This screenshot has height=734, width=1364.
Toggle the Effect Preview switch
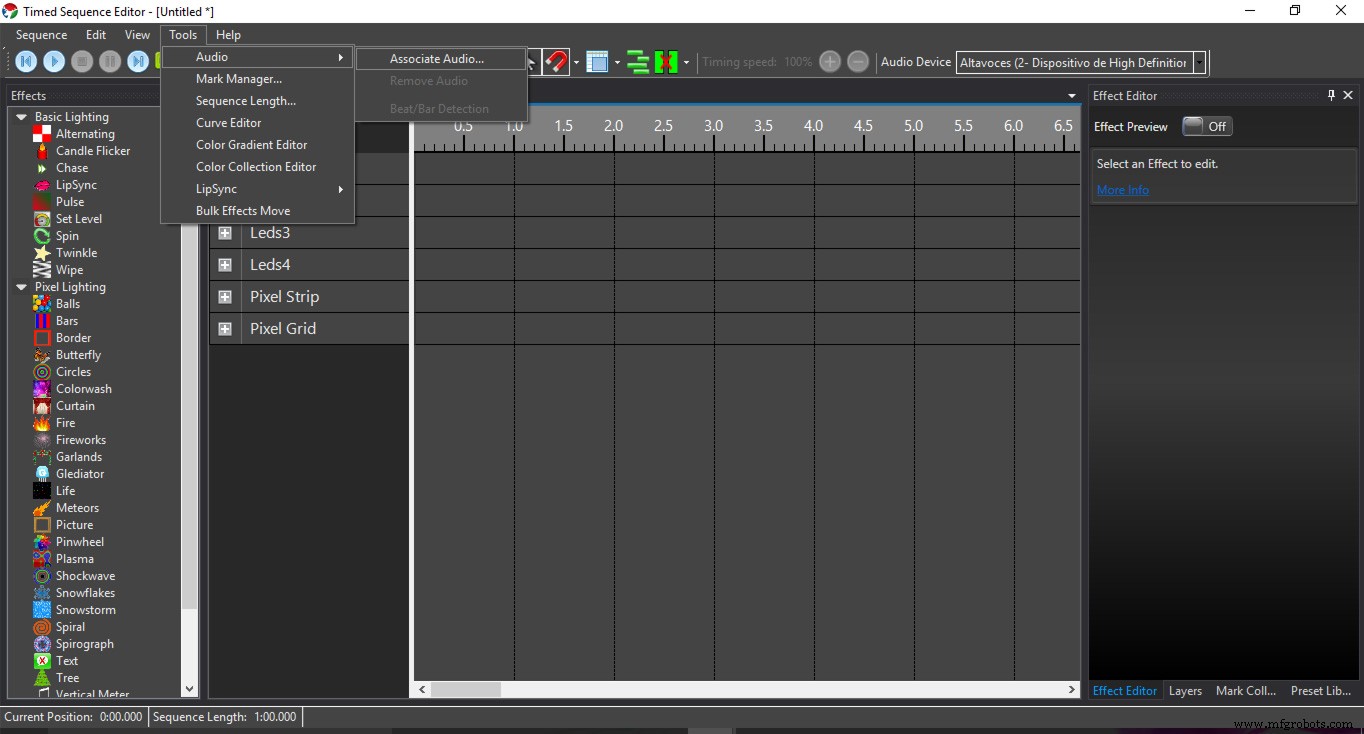1207,127
